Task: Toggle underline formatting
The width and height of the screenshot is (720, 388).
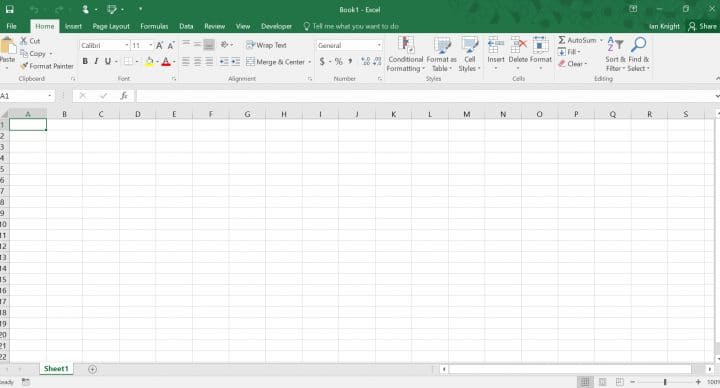Action: (107, 61)
